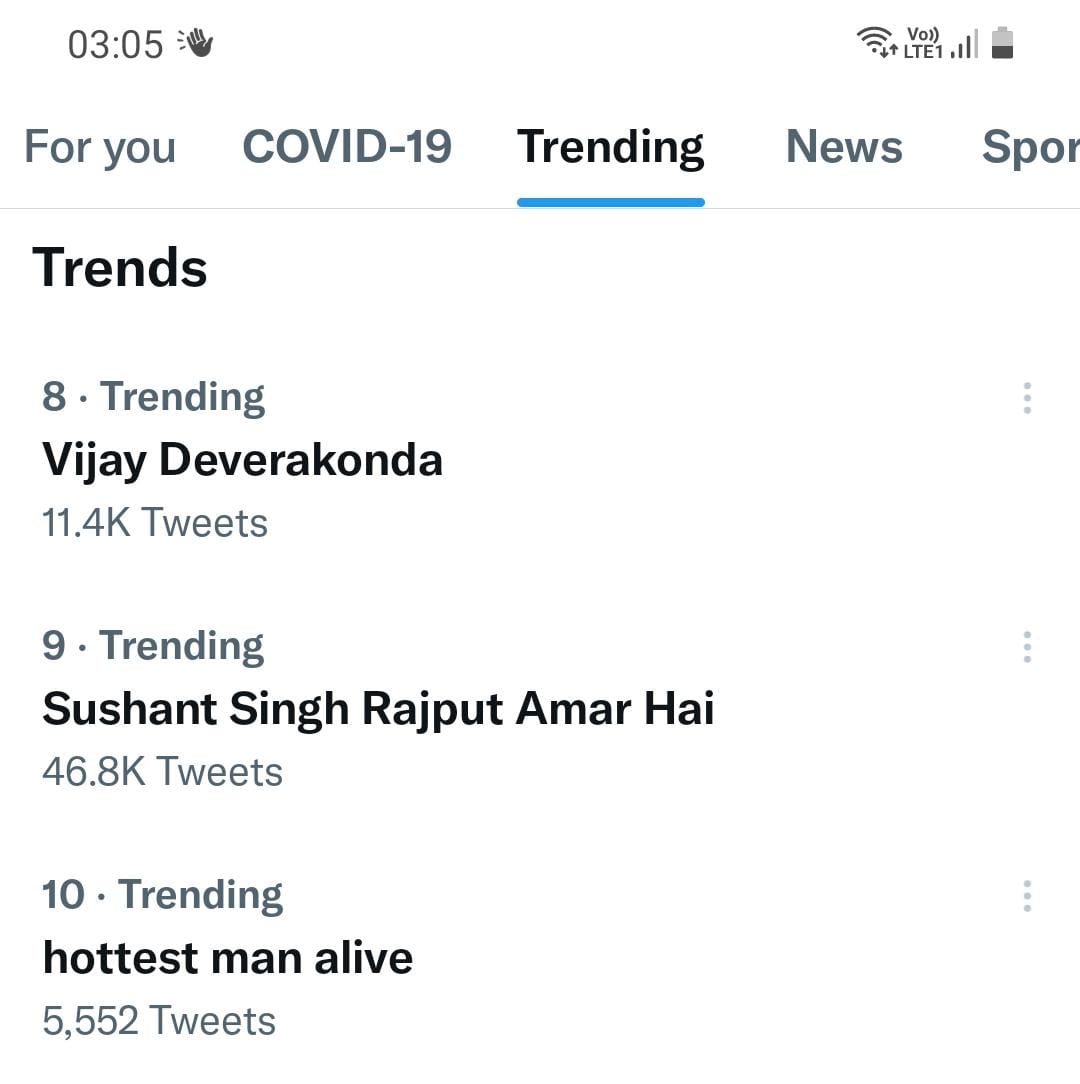The height and width of the screenshot is (1084, 1080).
Task: Tap the 03:05 clock in status bar
Action: tap(115, 44)
